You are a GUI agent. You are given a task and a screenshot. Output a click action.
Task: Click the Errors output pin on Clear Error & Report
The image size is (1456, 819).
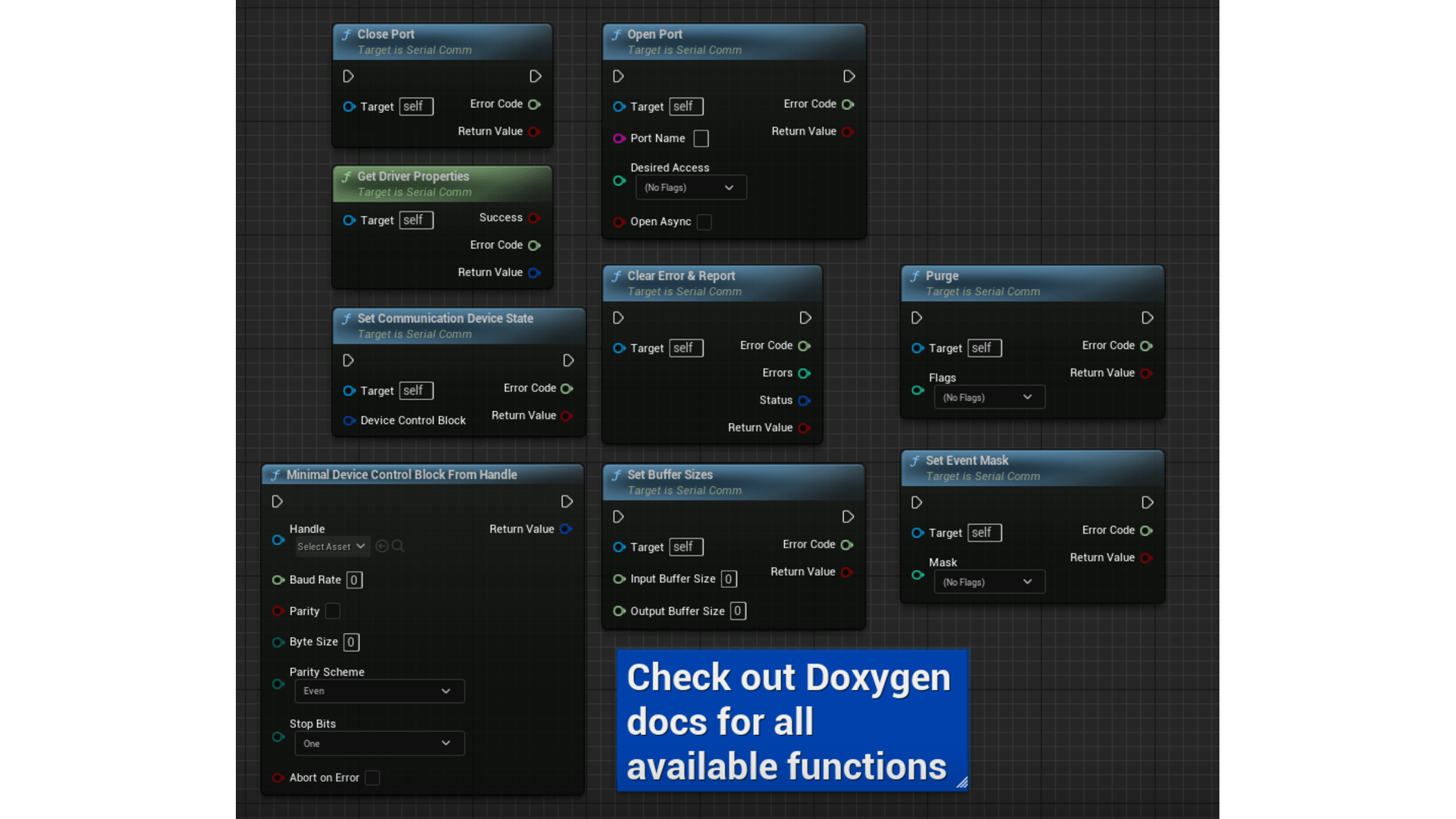tap(806, 373)
